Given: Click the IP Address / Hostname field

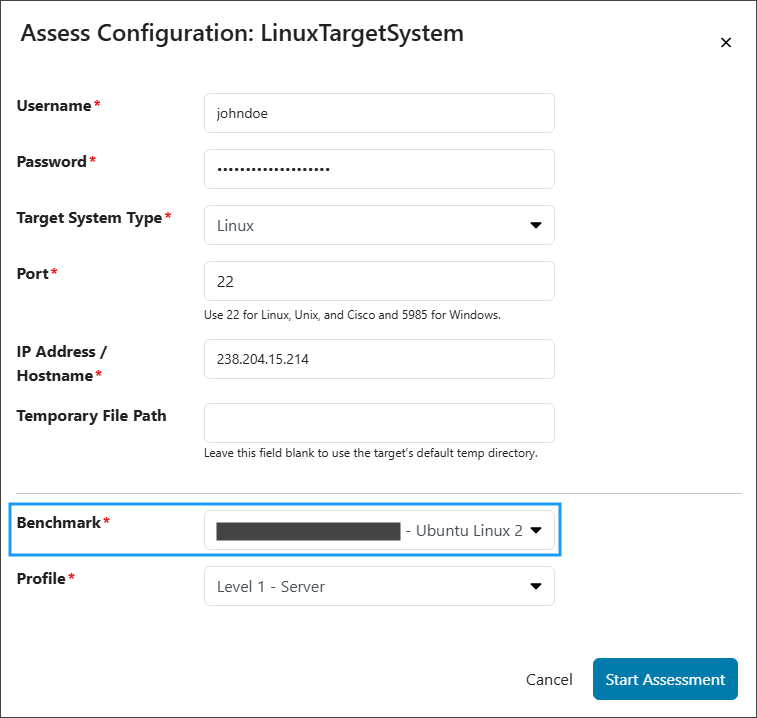Looking at the screenshot, I should coord(379,359).
